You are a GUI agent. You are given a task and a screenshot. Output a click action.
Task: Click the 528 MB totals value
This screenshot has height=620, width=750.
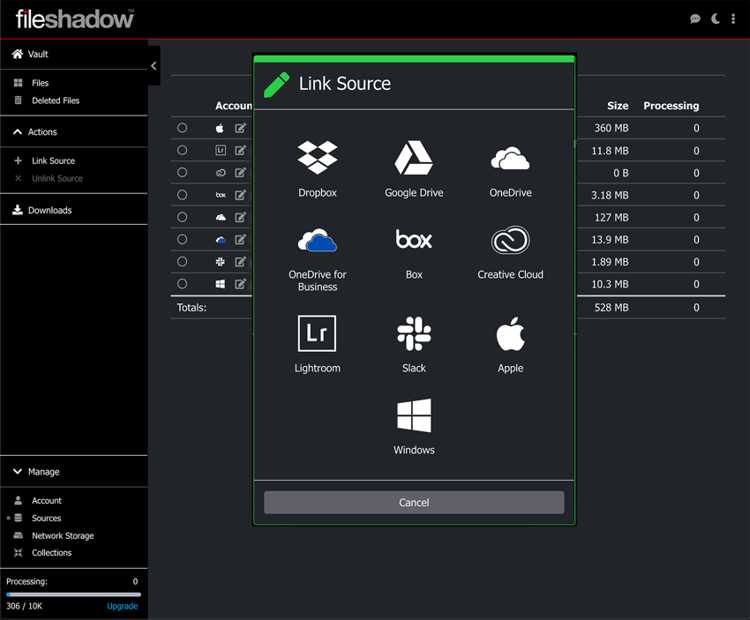pos(611,308)
